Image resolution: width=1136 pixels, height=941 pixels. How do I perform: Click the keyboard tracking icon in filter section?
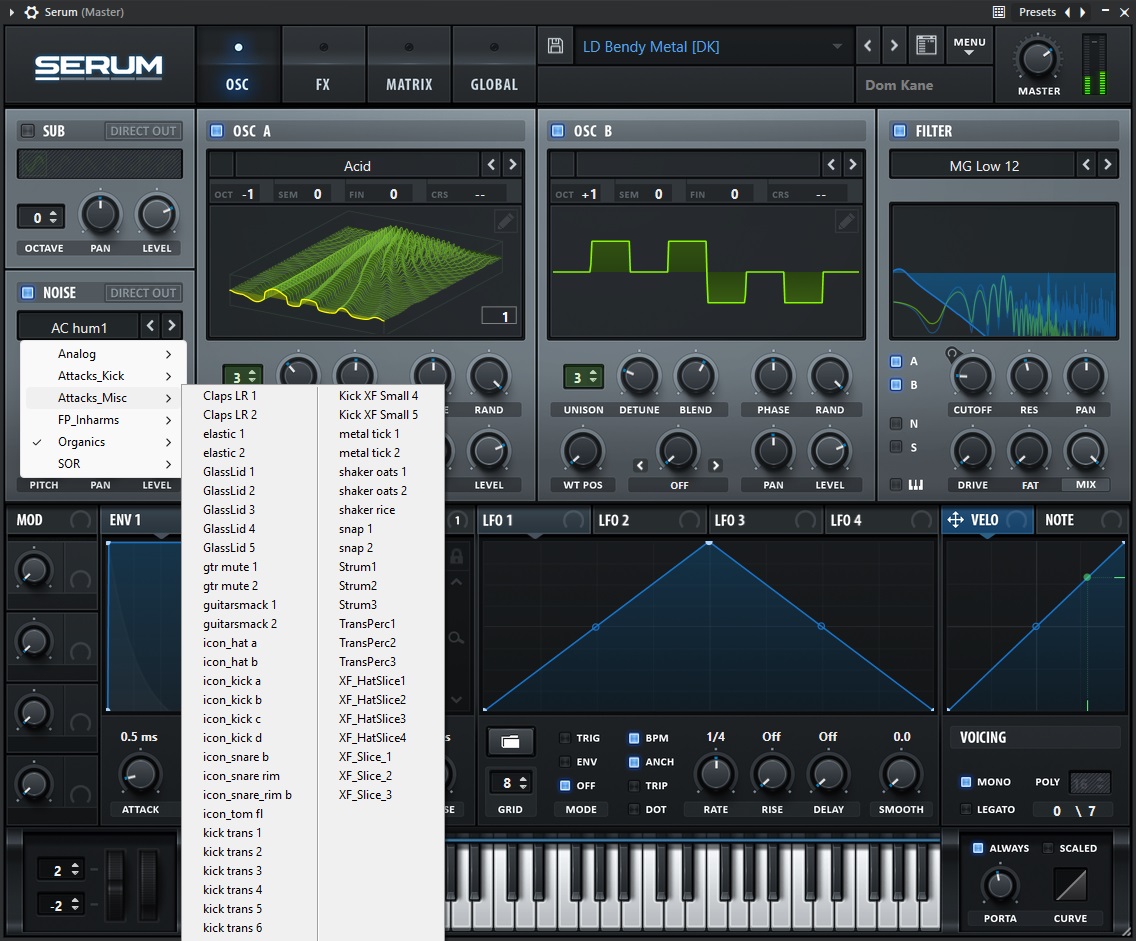click(915, 485)
